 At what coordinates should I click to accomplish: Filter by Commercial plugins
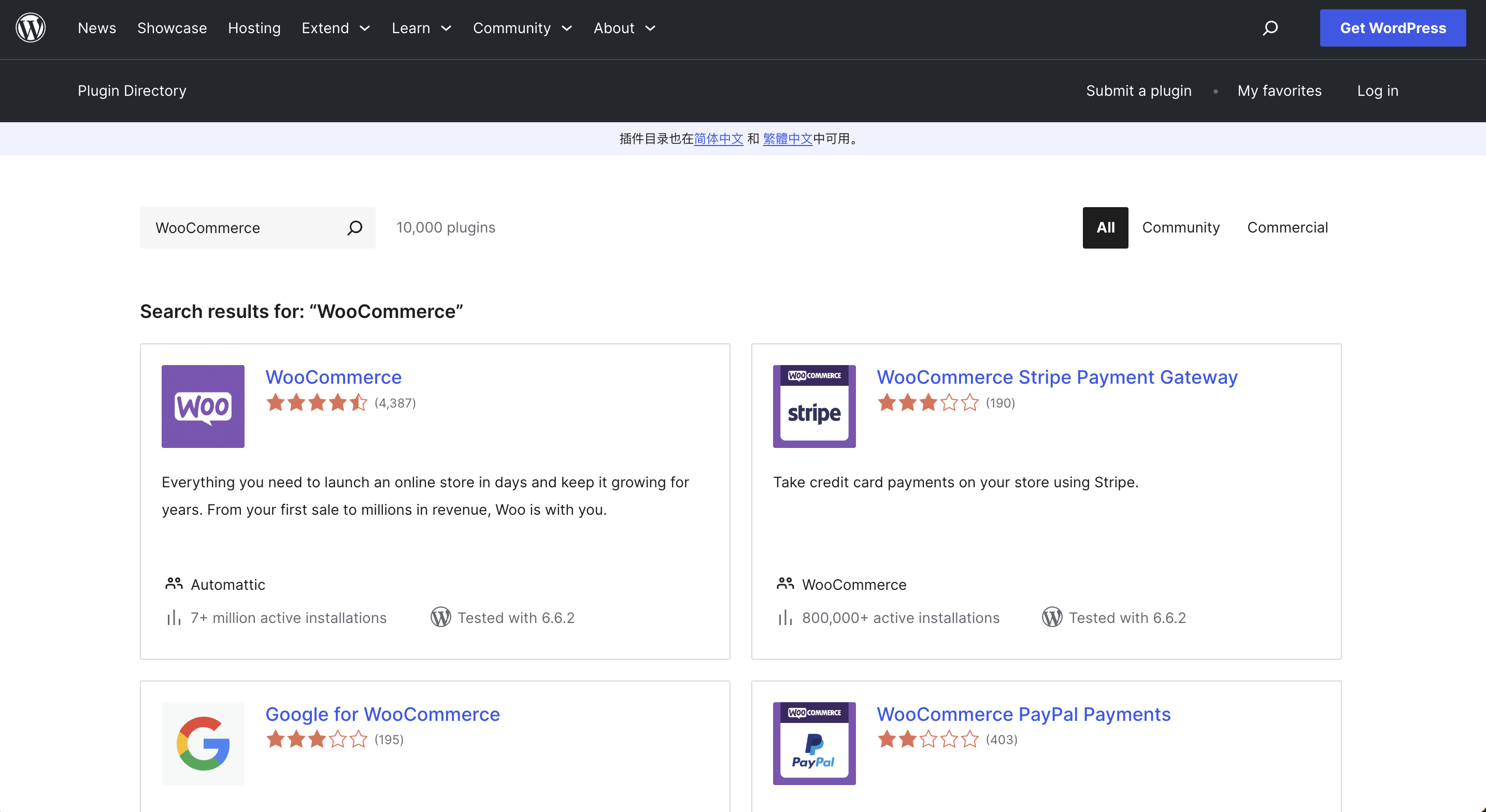tap(1288, 228)
